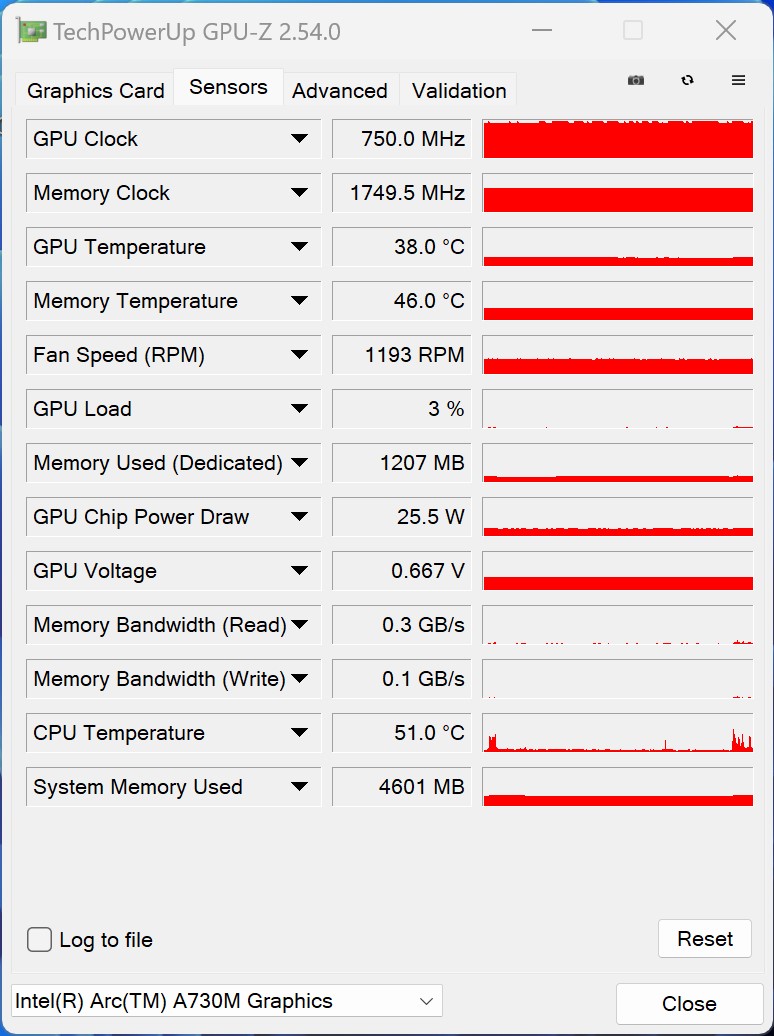The width and height of the screenshot is (774, 1036).
Task: Open the Fan Speed (RPM) dropdown
Action: coord(299,355)
